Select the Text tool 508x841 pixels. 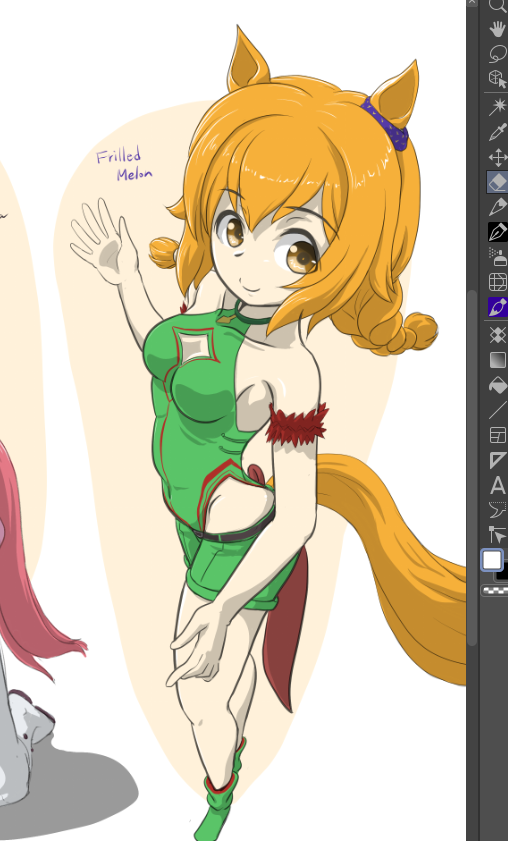498,485
